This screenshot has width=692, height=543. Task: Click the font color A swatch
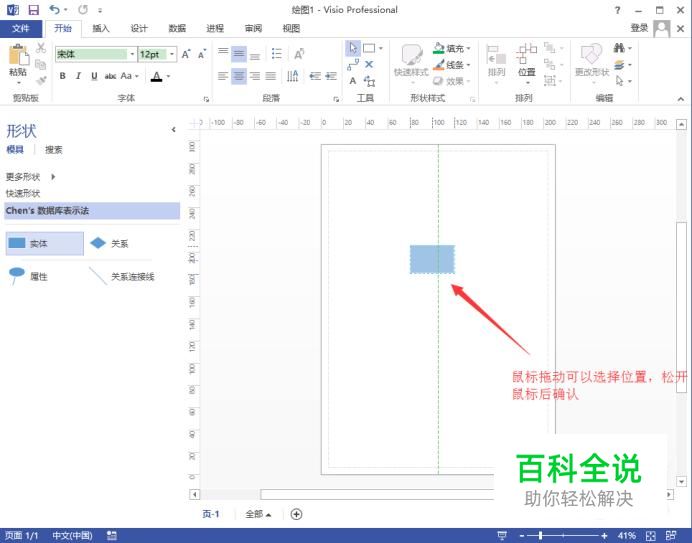(156, 76)
